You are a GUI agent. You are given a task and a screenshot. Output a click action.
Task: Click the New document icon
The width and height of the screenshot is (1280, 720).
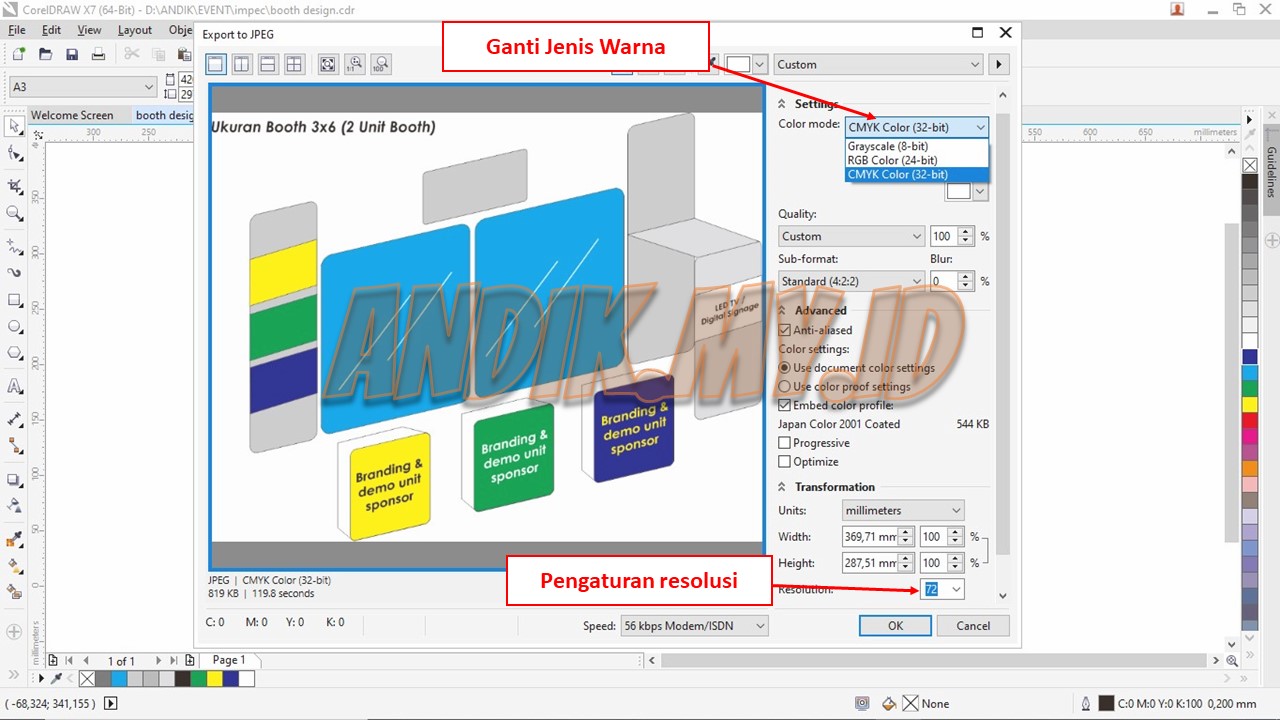(x=18, y=54)
